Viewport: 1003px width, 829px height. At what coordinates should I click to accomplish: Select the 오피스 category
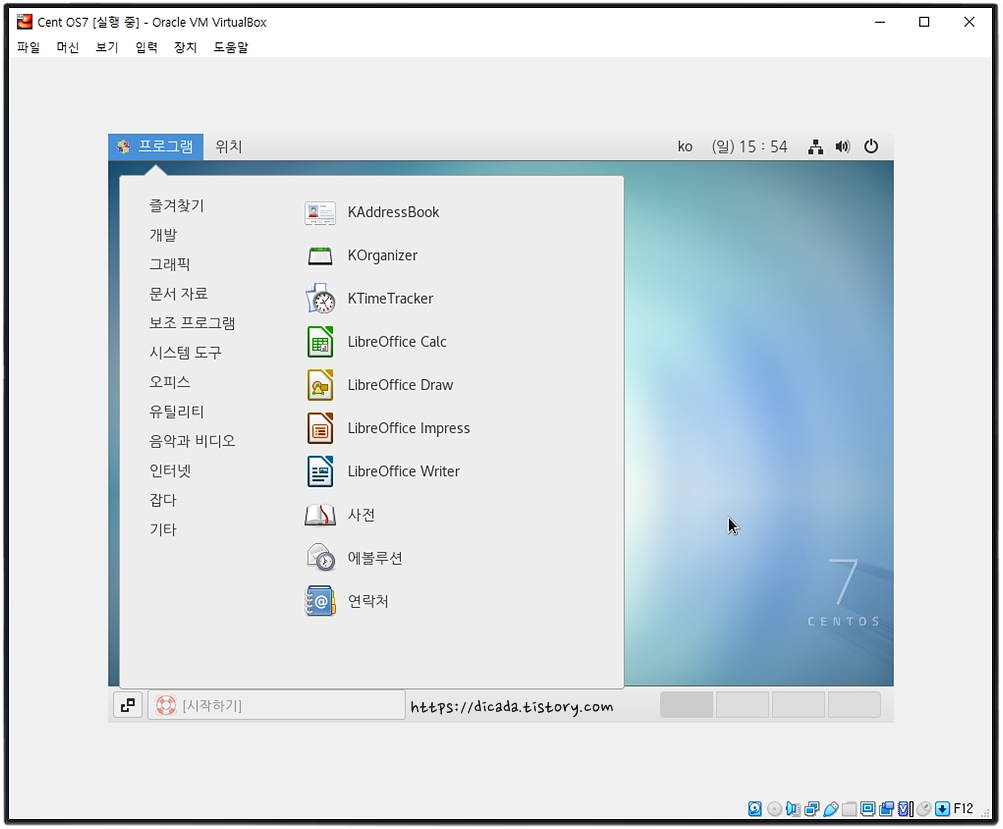[x=170, y=383]
